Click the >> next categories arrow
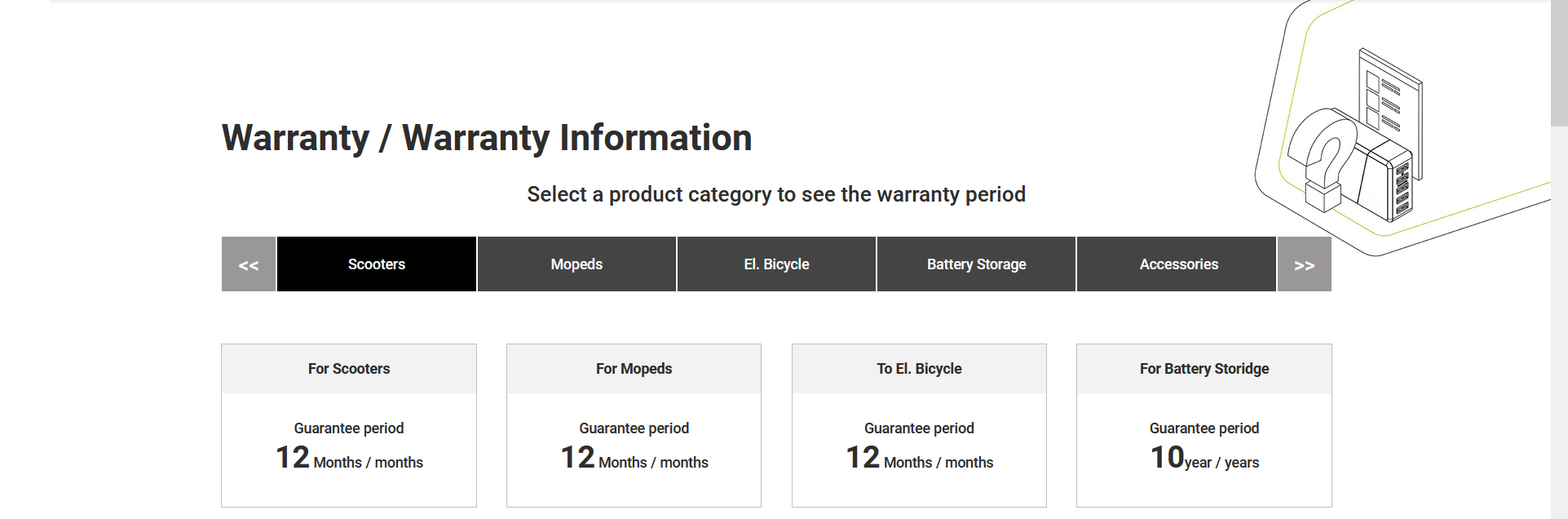Viewport: 1568px width, 519px height. [1304, 264]
